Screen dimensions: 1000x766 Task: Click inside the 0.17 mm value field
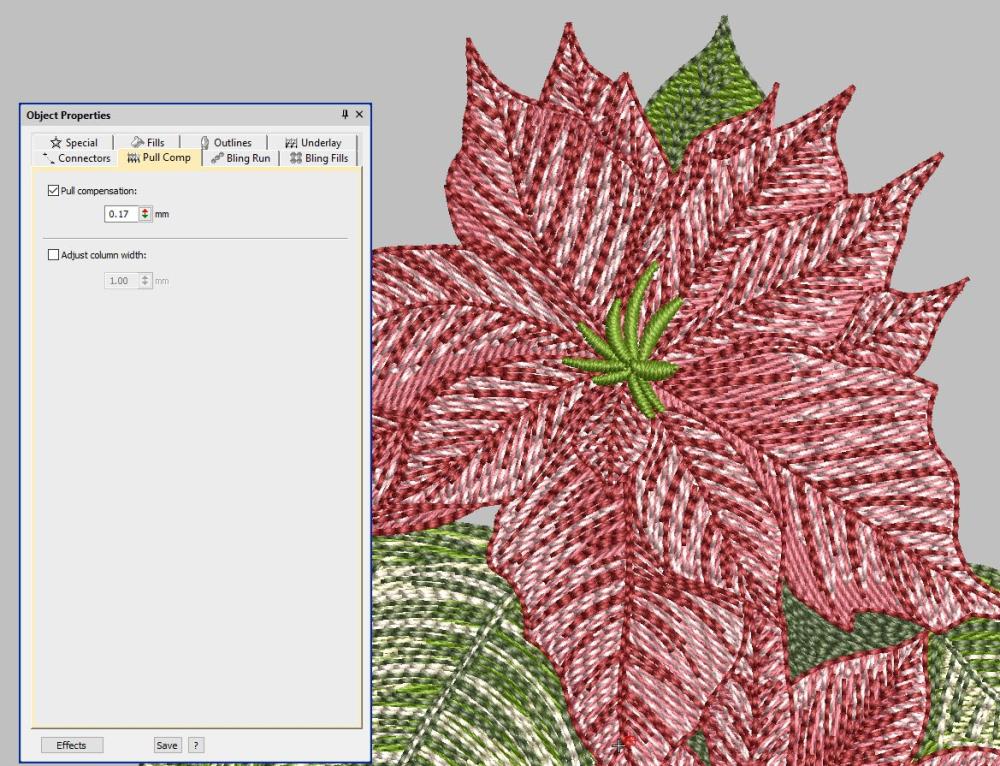pos(120,213)
